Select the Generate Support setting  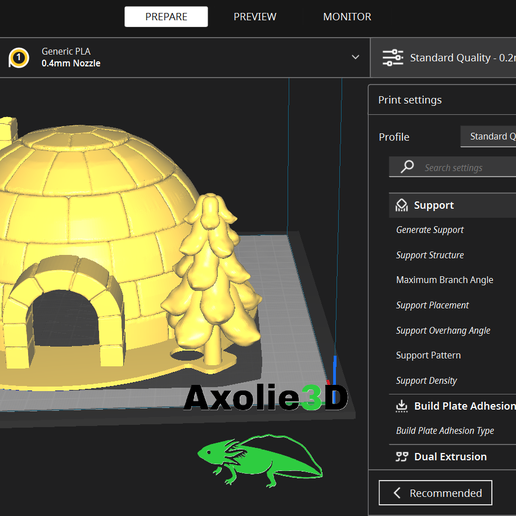coord(430,230)
